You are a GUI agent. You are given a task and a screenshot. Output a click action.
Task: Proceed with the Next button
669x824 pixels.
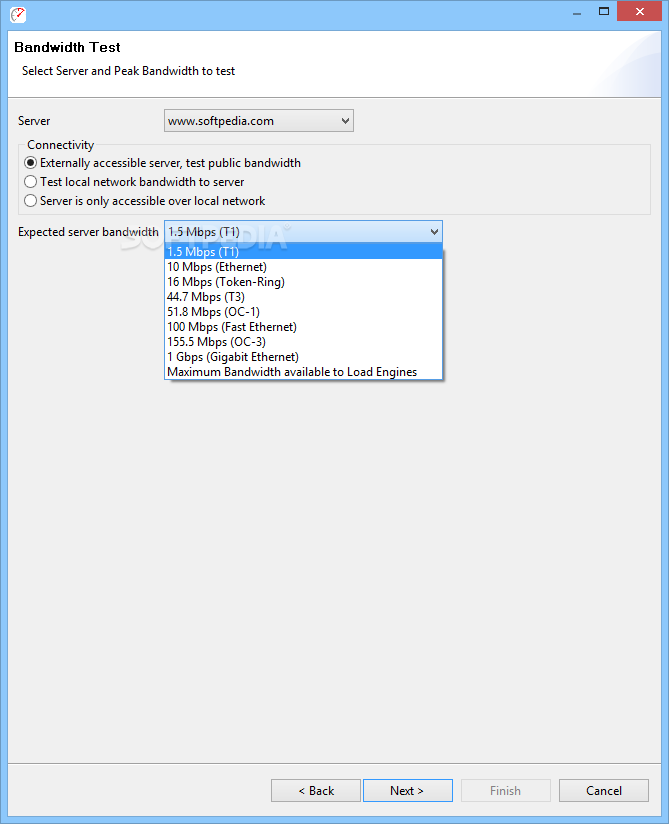(x=407, y=790)
